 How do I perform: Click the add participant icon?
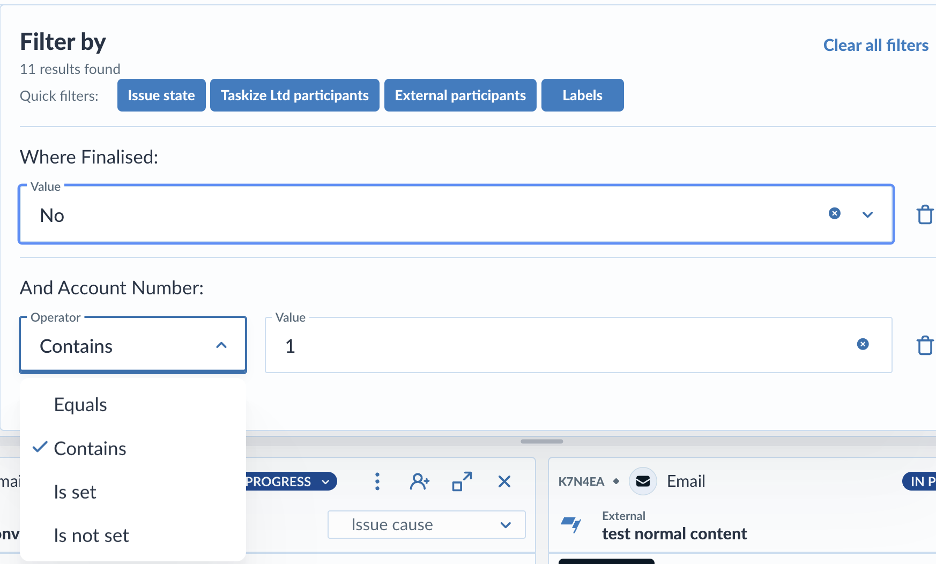point(419,482)
